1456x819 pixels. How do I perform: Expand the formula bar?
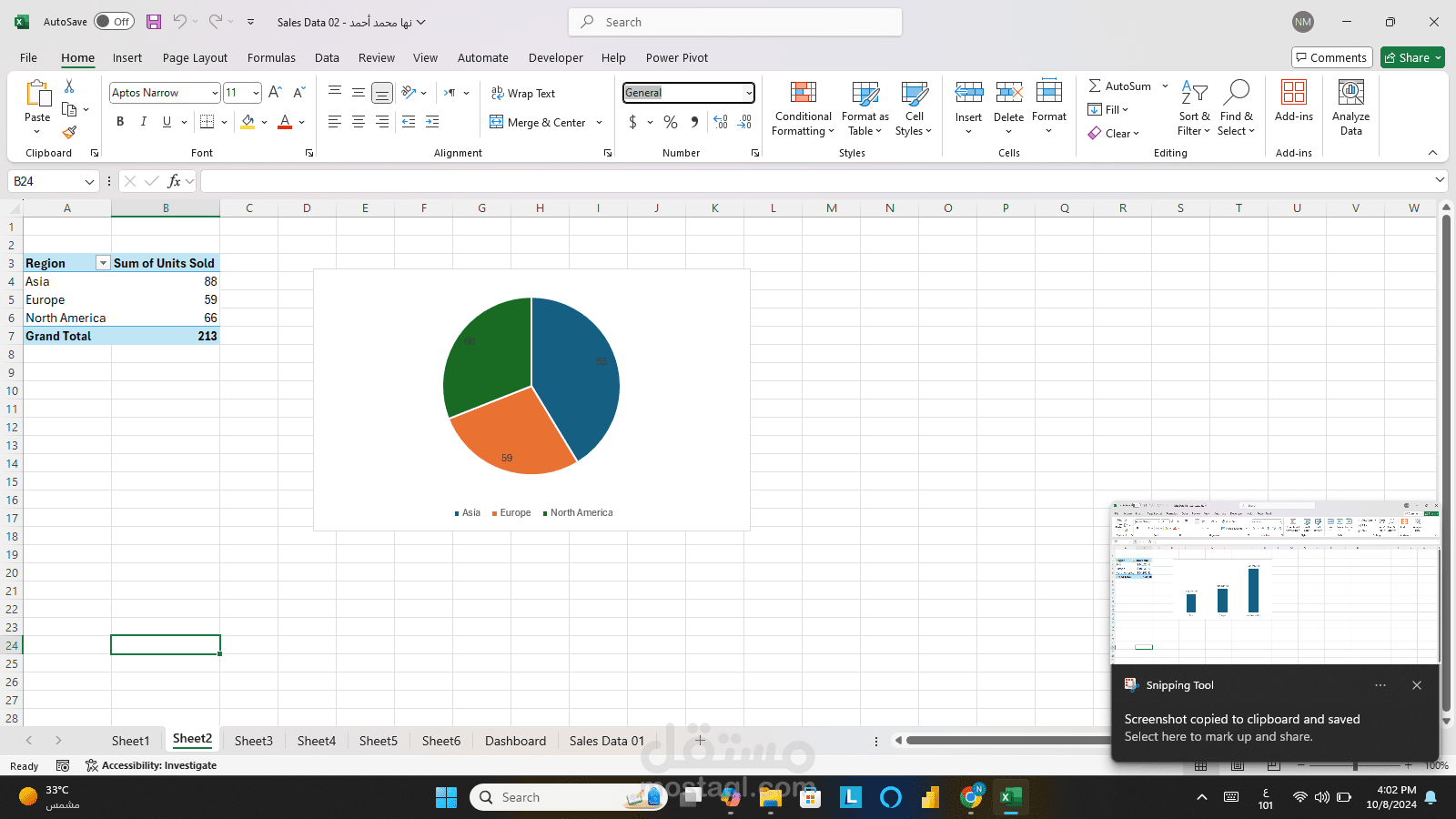point(1440,180)
